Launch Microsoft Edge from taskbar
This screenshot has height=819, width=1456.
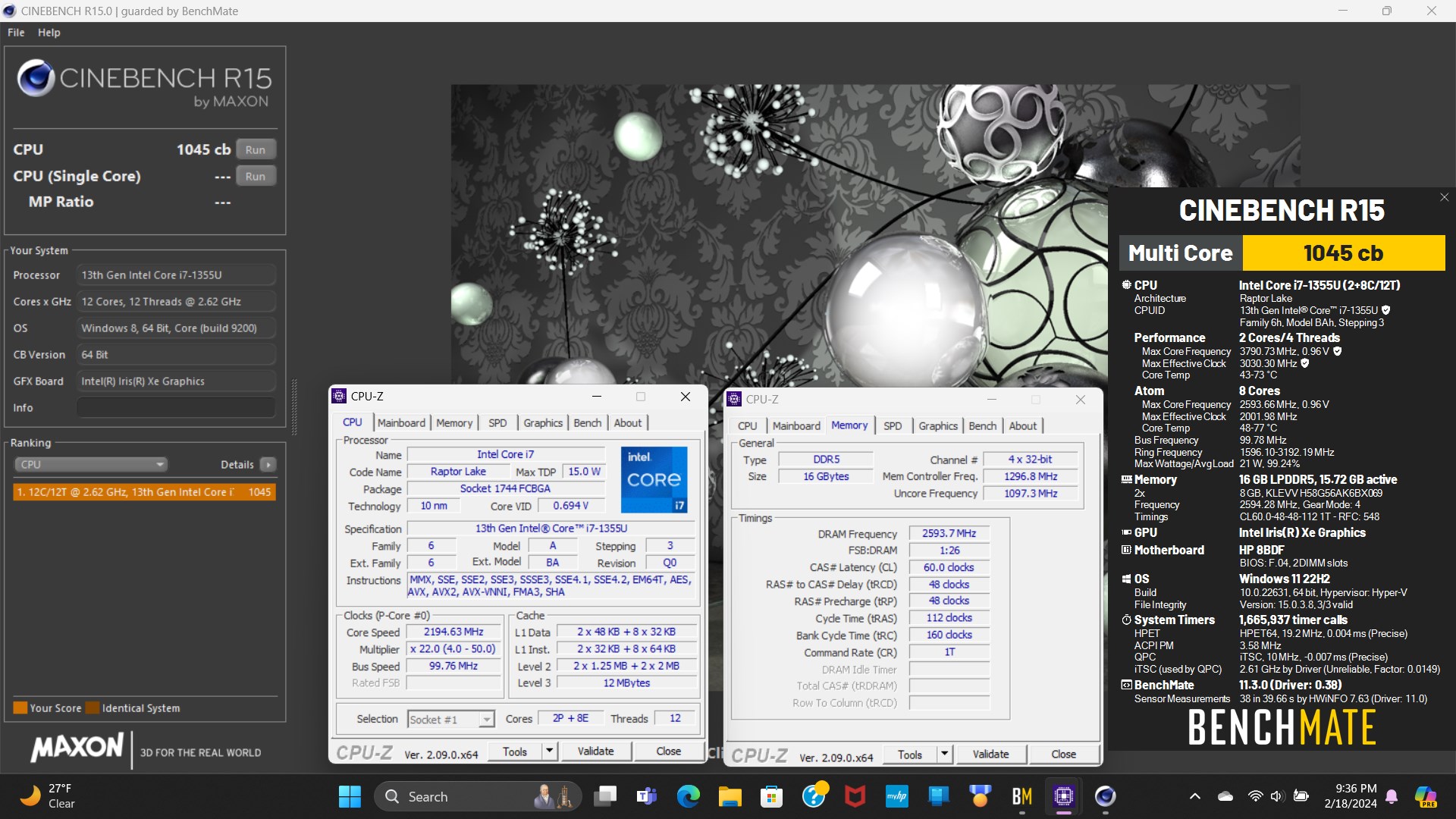pos(689,796)
